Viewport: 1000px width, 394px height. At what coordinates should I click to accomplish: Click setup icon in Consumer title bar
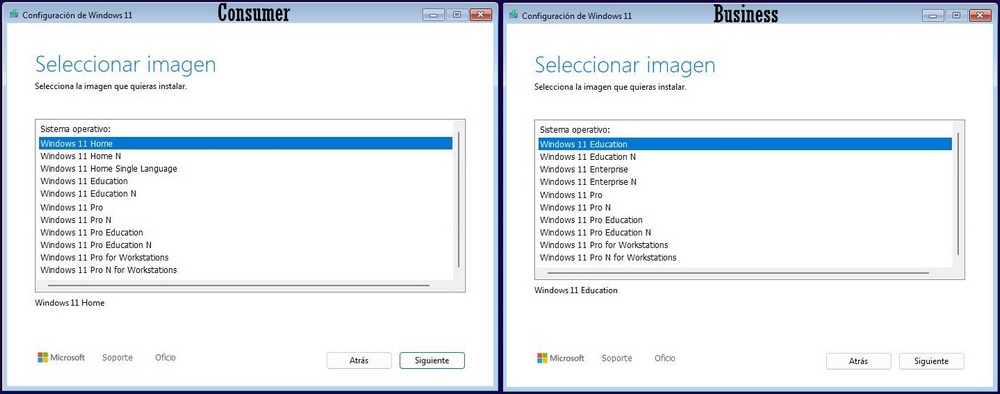(14, 14)
